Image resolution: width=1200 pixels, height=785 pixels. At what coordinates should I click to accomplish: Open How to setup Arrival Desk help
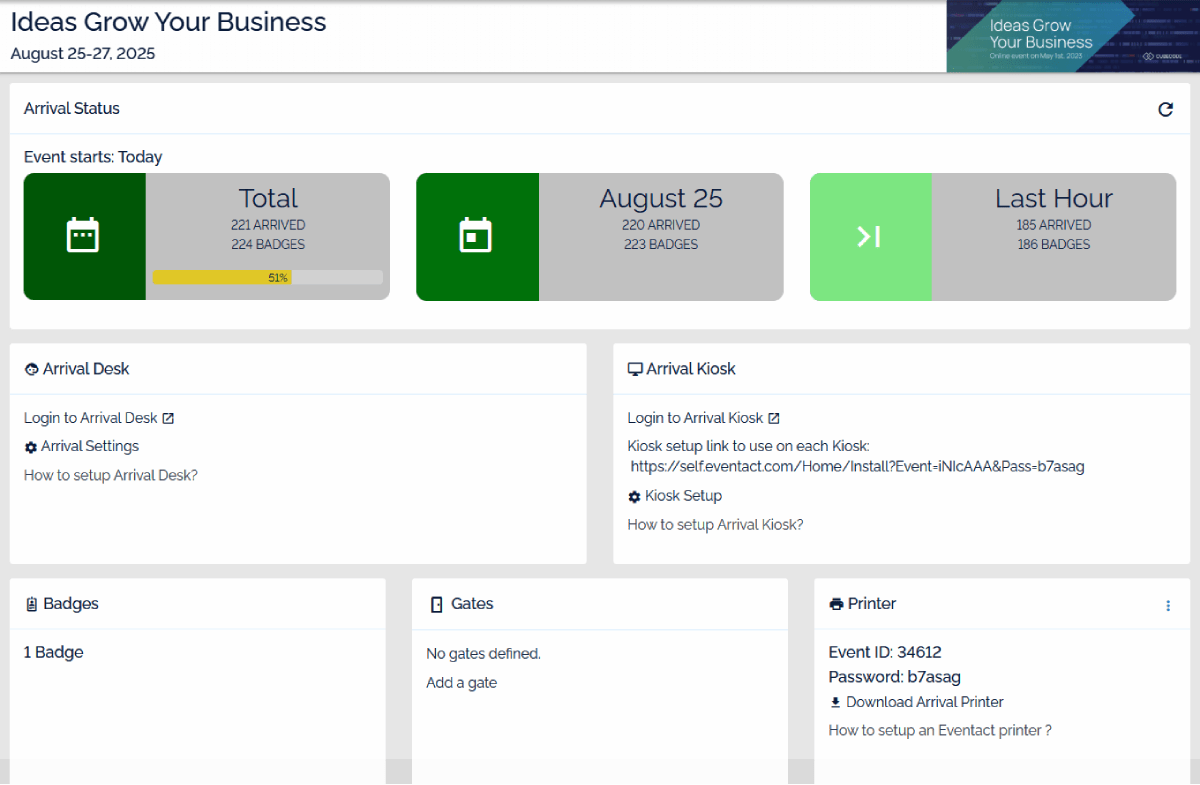point(111,475)
